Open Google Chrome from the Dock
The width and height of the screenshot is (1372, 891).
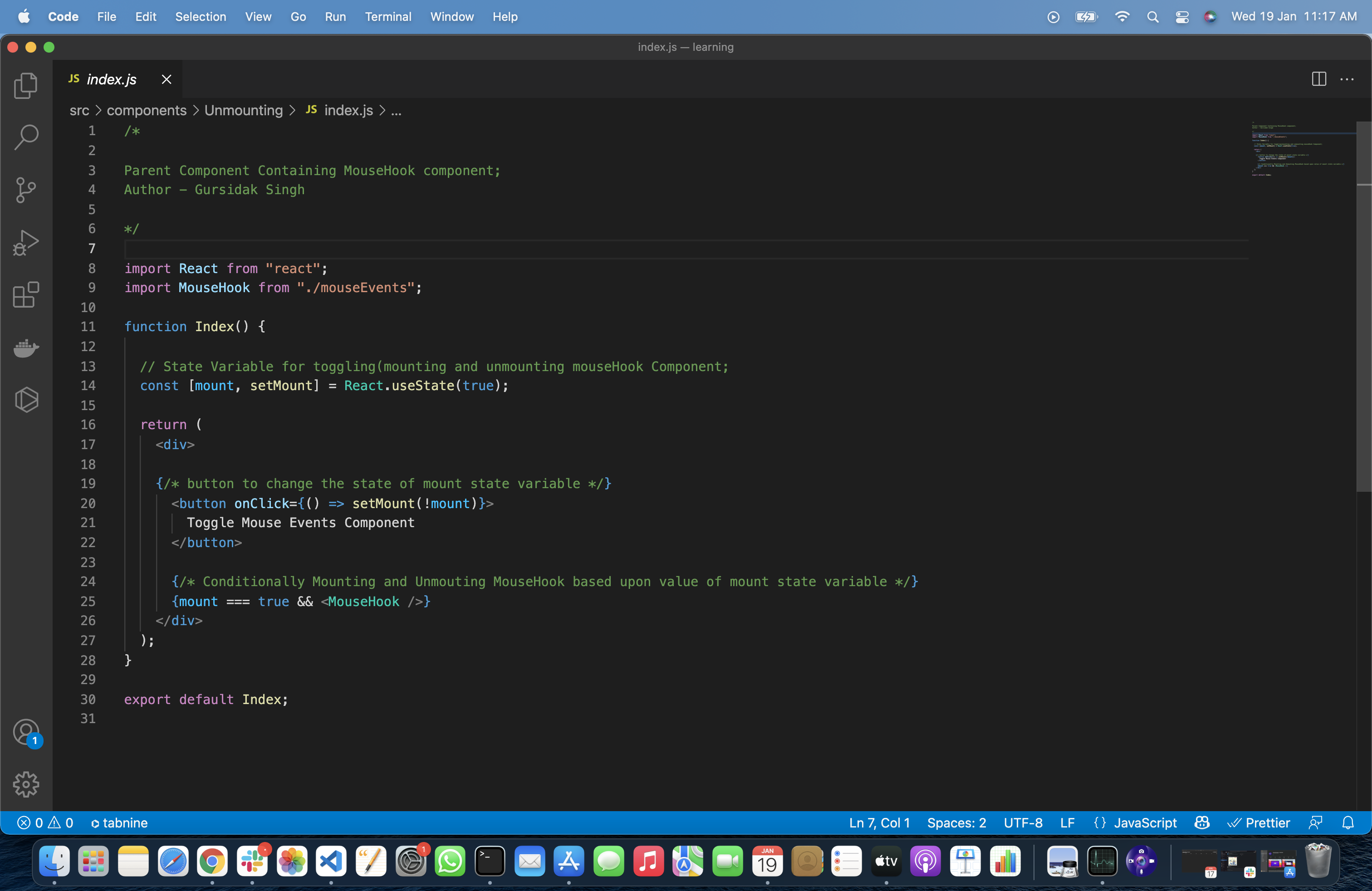pos(212,861)
